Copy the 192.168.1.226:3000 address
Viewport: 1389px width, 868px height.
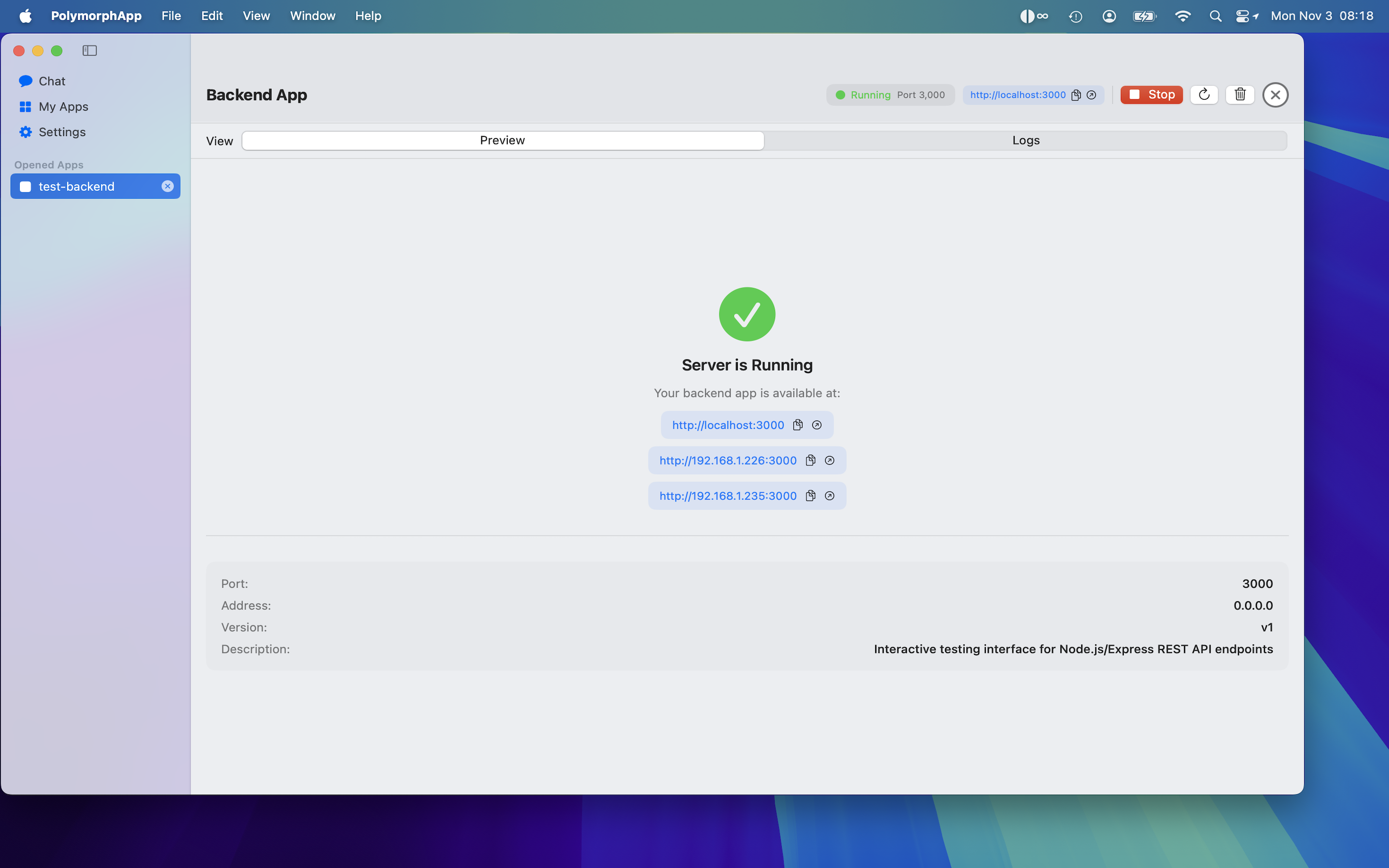[810, 461]
